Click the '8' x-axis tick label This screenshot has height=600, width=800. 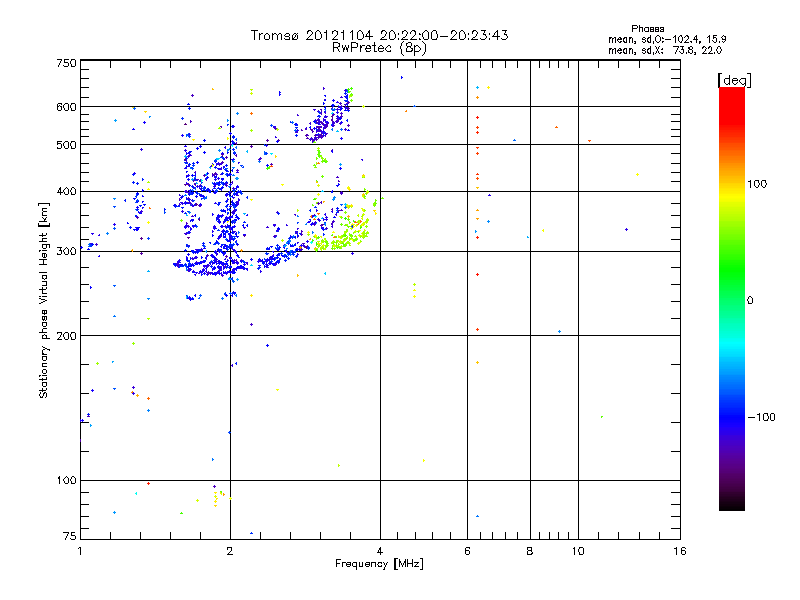click(530, 551)
